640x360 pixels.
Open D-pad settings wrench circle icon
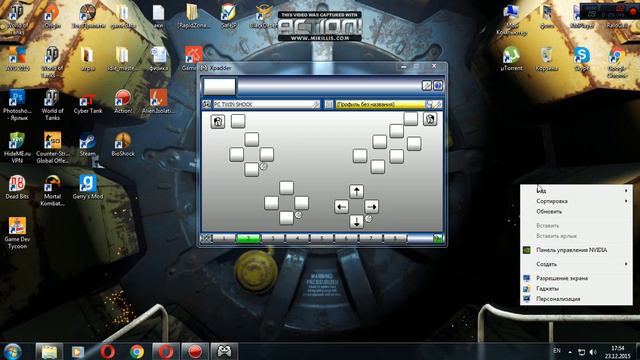[369, 219]
